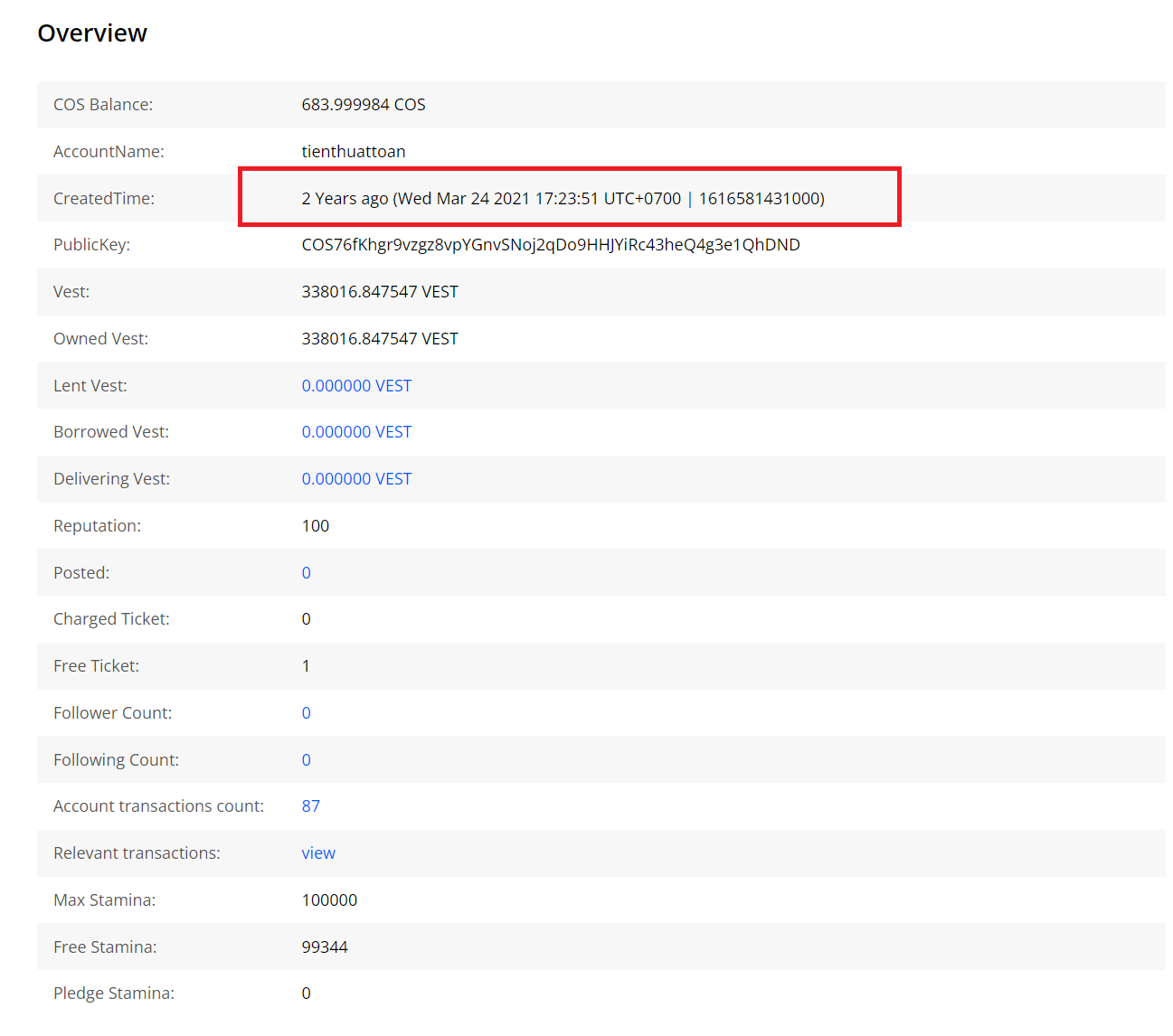Click the Max Stamina value 100000
The image size is (1173, 1036).
pos(329,900)
